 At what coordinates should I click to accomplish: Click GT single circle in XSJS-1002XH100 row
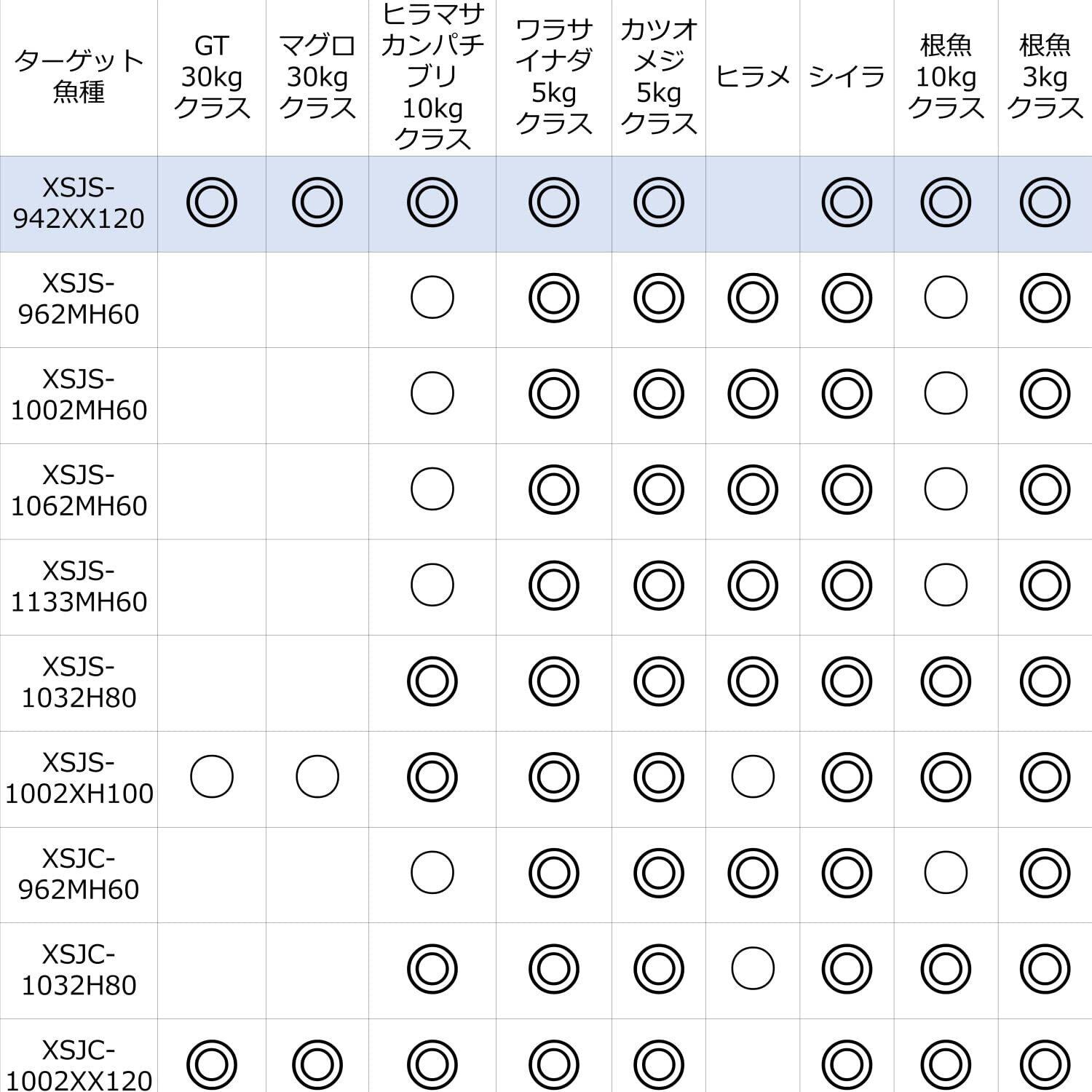pos(212,777)
